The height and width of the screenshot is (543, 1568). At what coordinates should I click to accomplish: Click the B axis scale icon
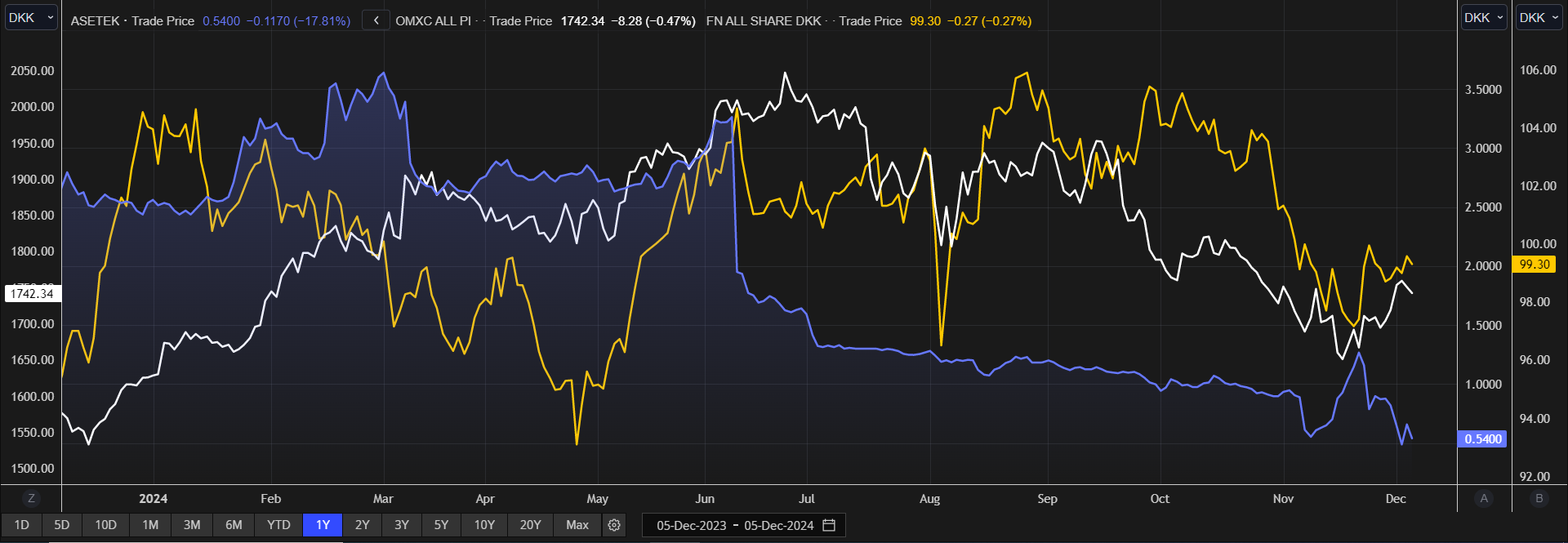1539,498
